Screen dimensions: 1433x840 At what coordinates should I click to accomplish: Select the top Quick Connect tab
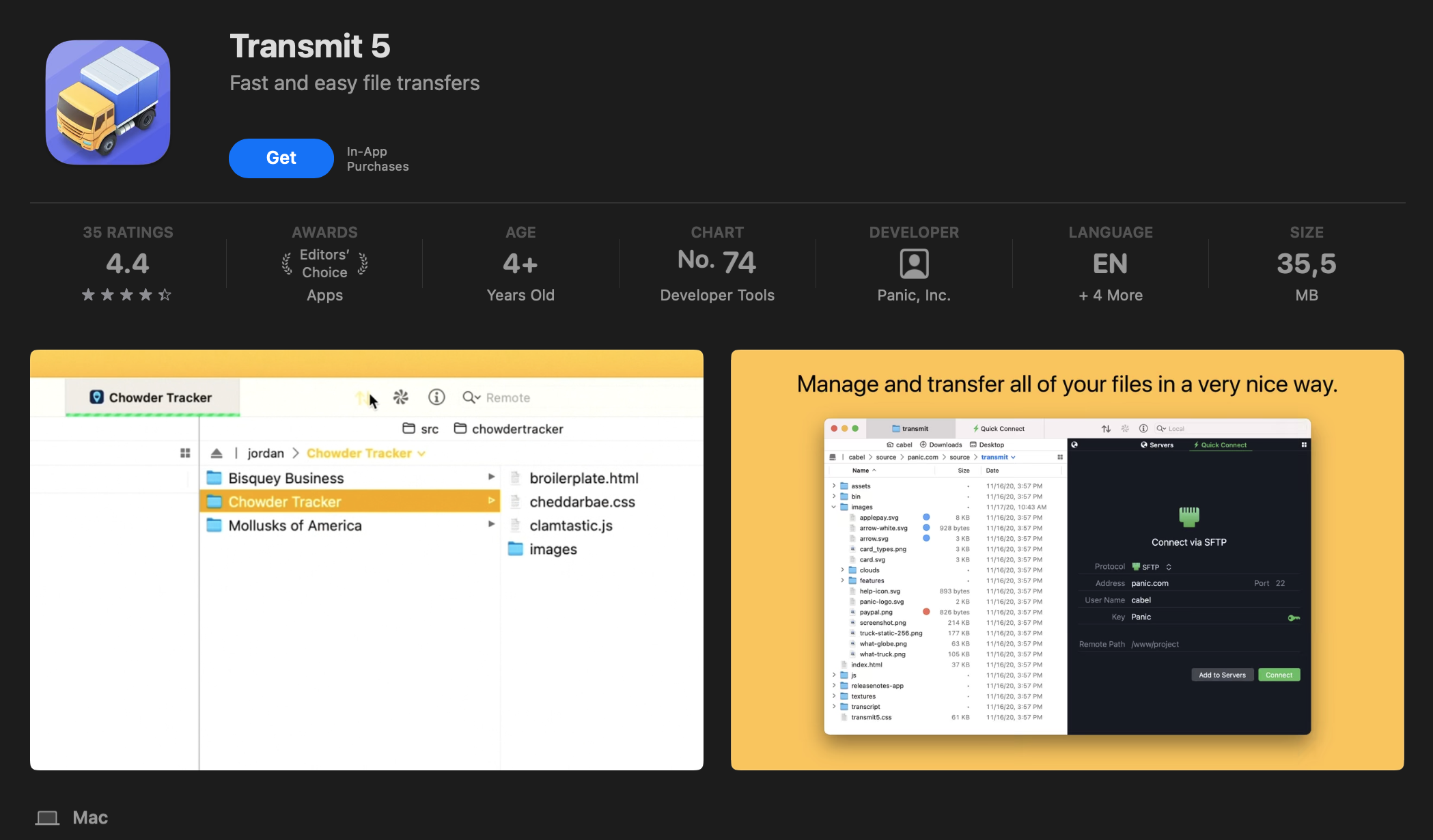[998, 429]
